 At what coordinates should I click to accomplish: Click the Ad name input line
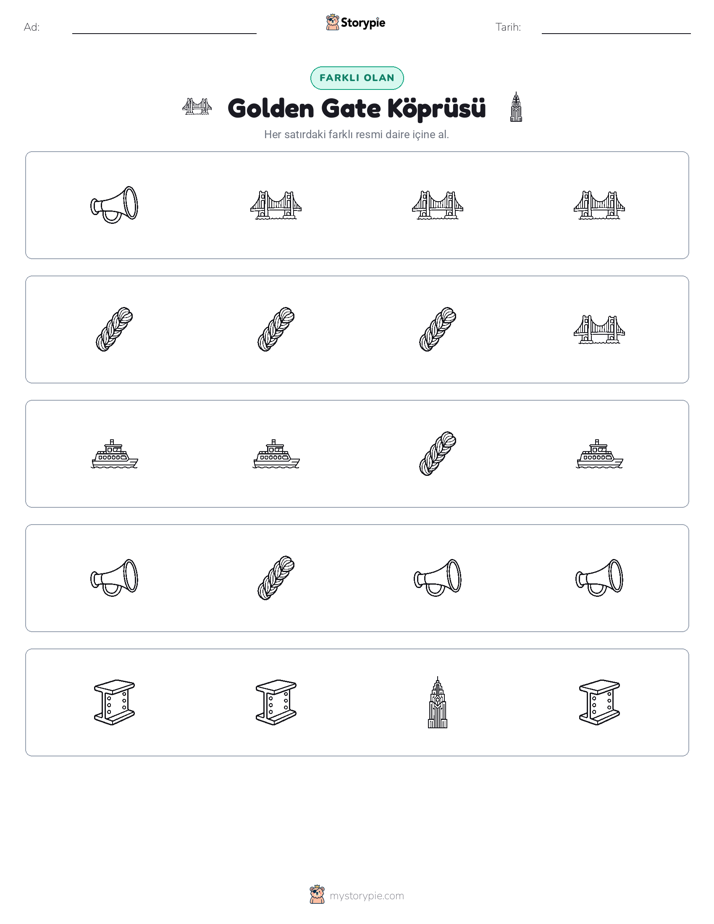(x=164, y=28)
